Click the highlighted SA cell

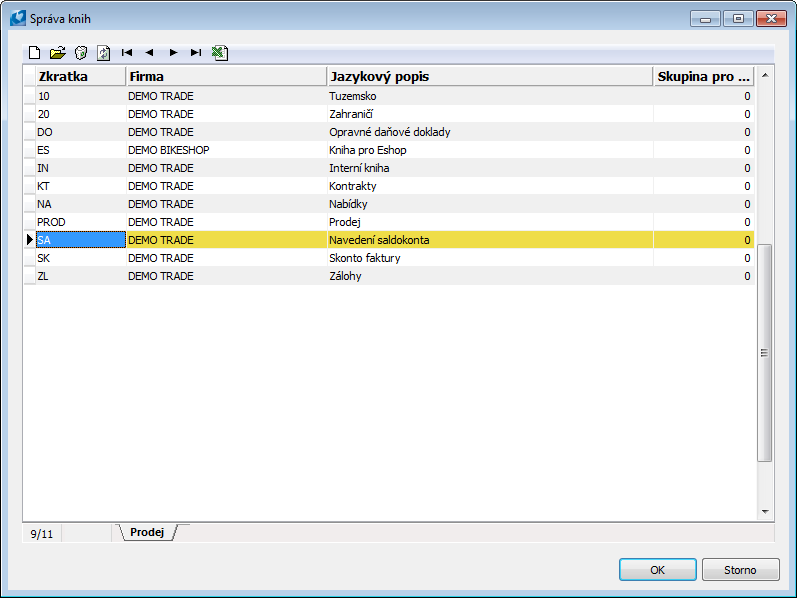(x=81, y=240)
